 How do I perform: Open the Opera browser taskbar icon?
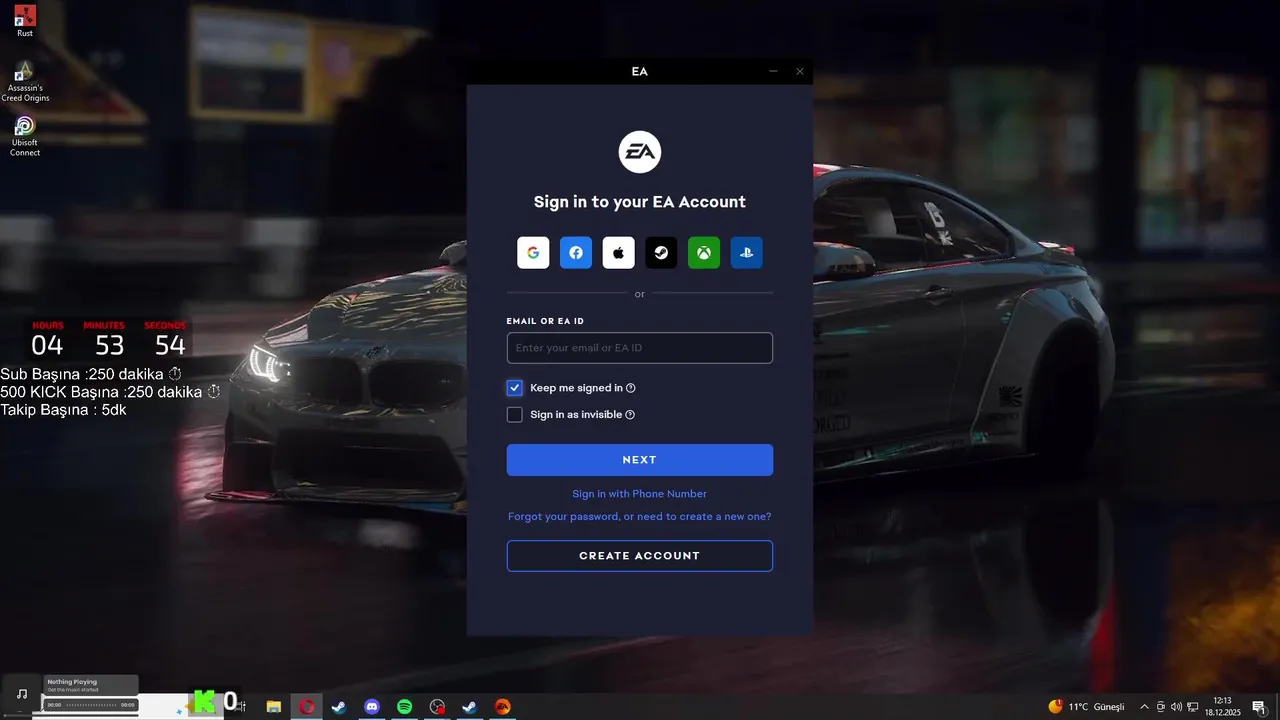(307, 707)
